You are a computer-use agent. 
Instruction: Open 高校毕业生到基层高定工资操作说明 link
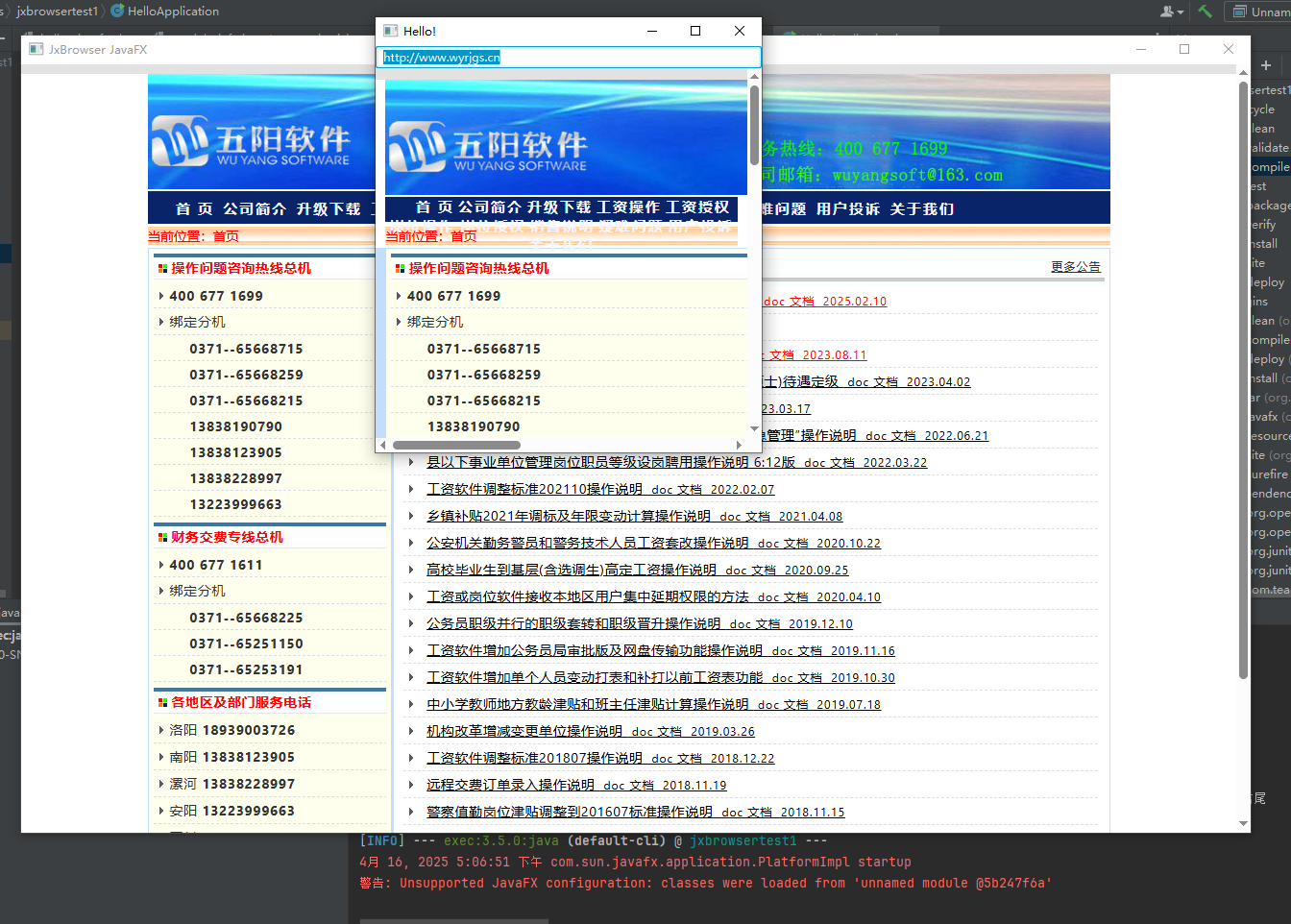click(x=638, y=570)
